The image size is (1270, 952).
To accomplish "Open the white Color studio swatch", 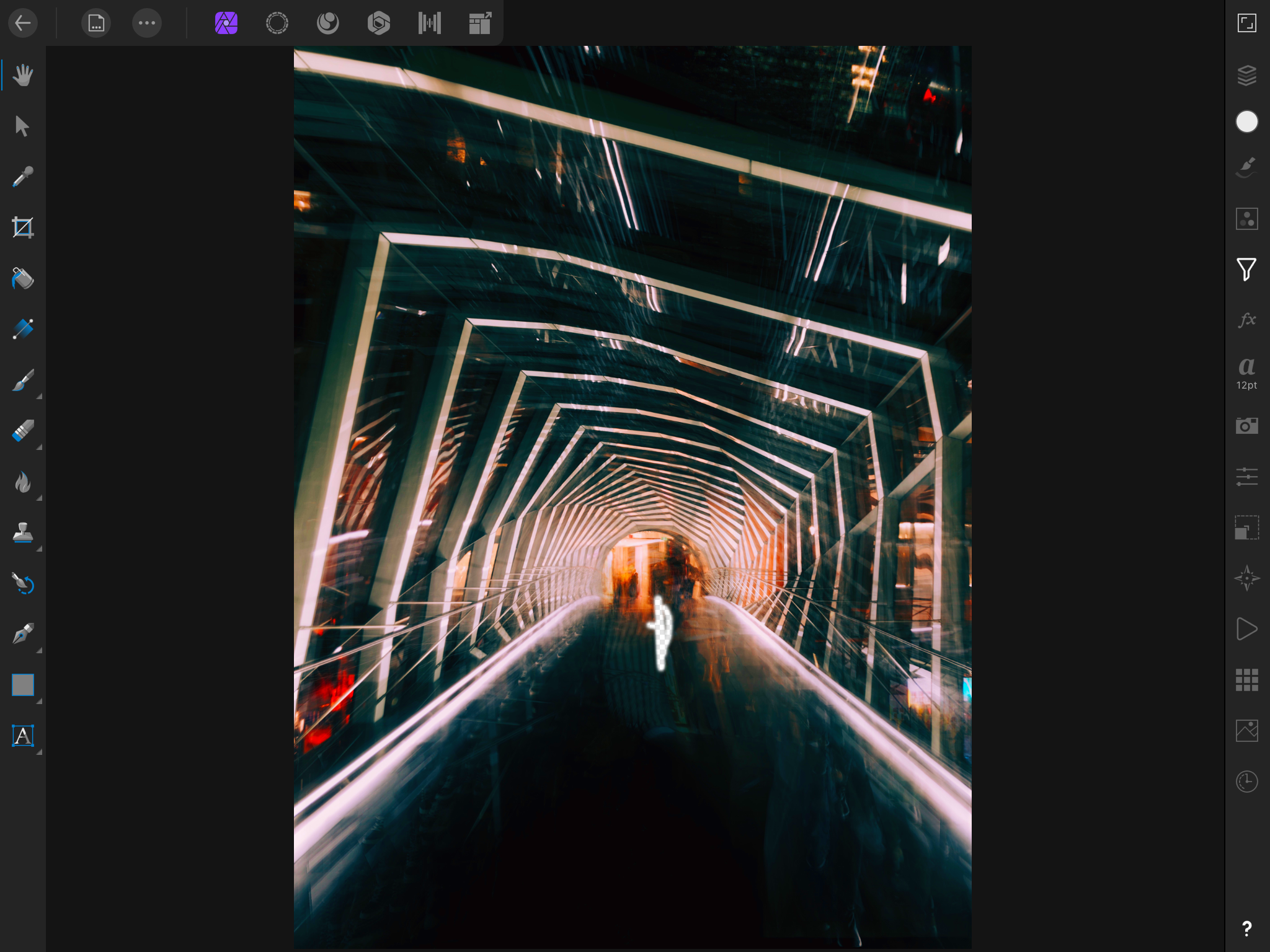I will 1246,121.
